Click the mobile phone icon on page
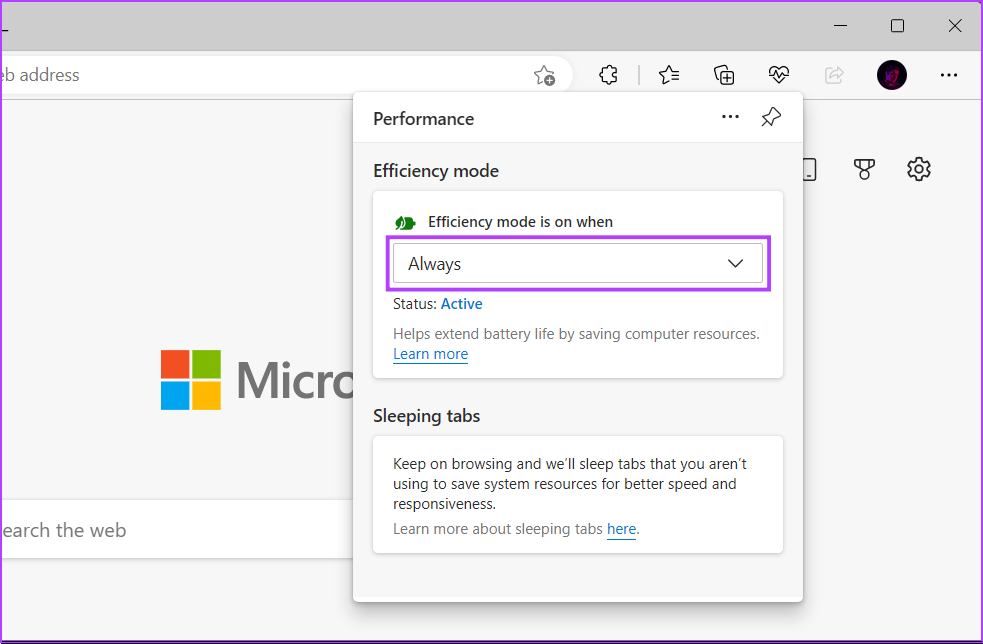The width and height of the screenshot is (983, 644). [809, 170]
